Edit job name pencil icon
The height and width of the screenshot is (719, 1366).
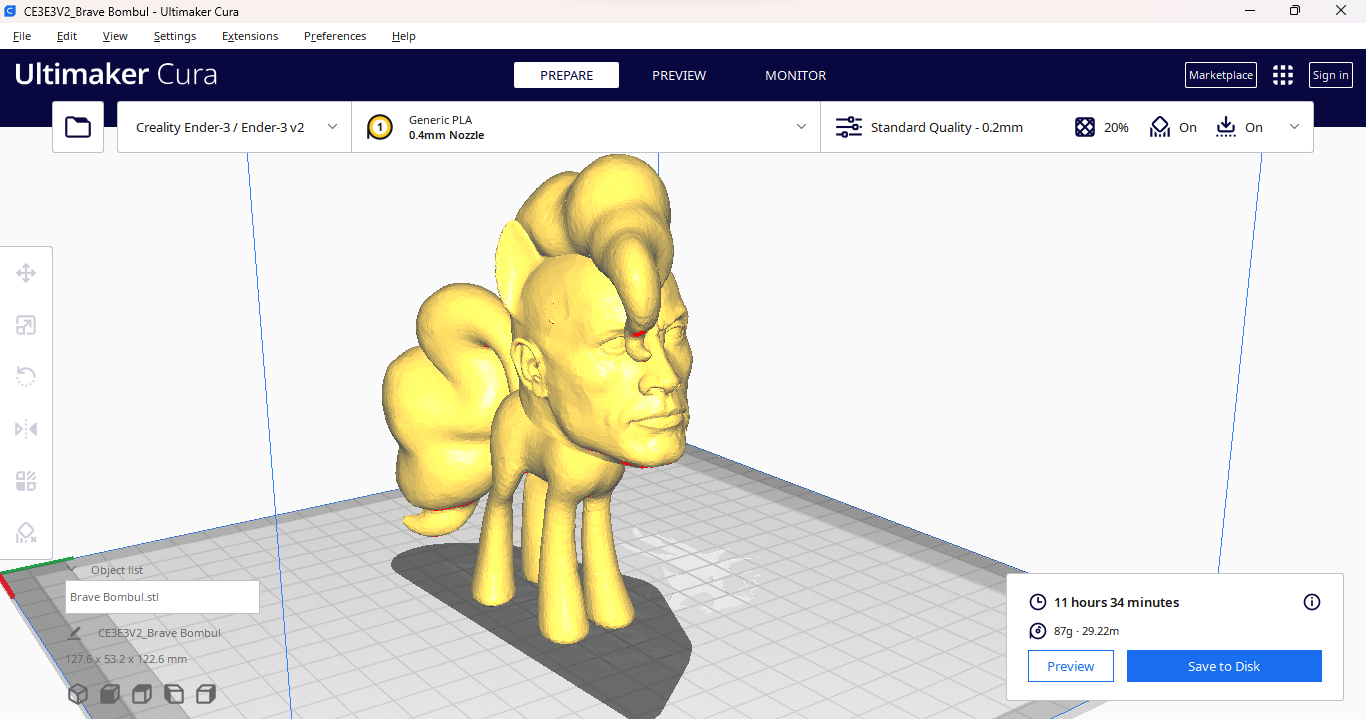click(74, 633)
